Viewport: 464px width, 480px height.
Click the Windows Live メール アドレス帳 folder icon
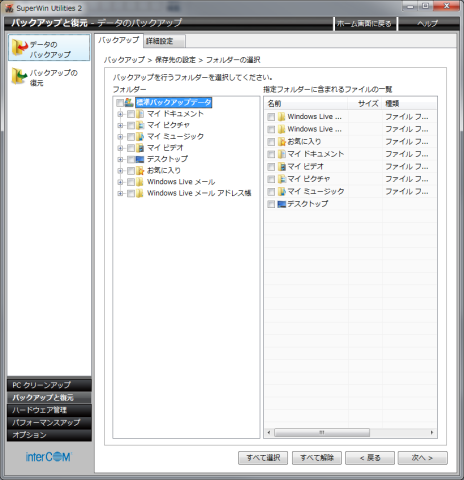click(140, 193)
